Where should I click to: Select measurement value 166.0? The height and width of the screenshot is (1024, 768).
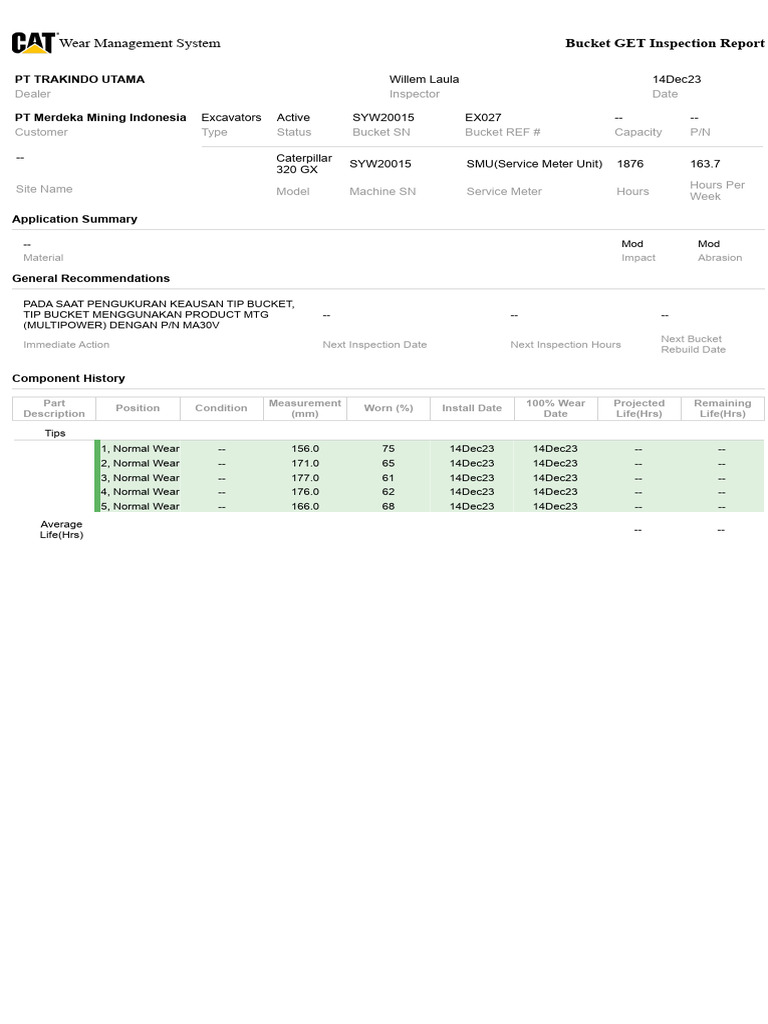click(x=305, y=506)
